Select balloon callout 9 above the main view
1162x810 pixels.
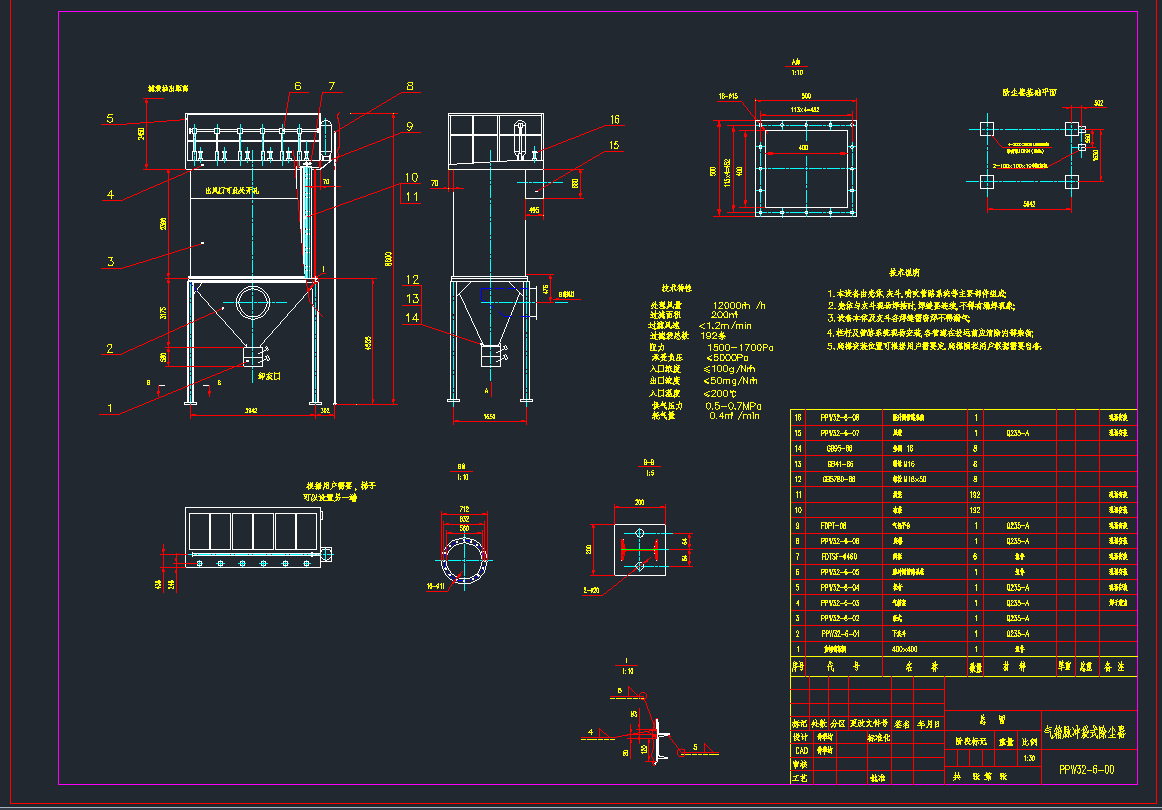coord(409,125)
